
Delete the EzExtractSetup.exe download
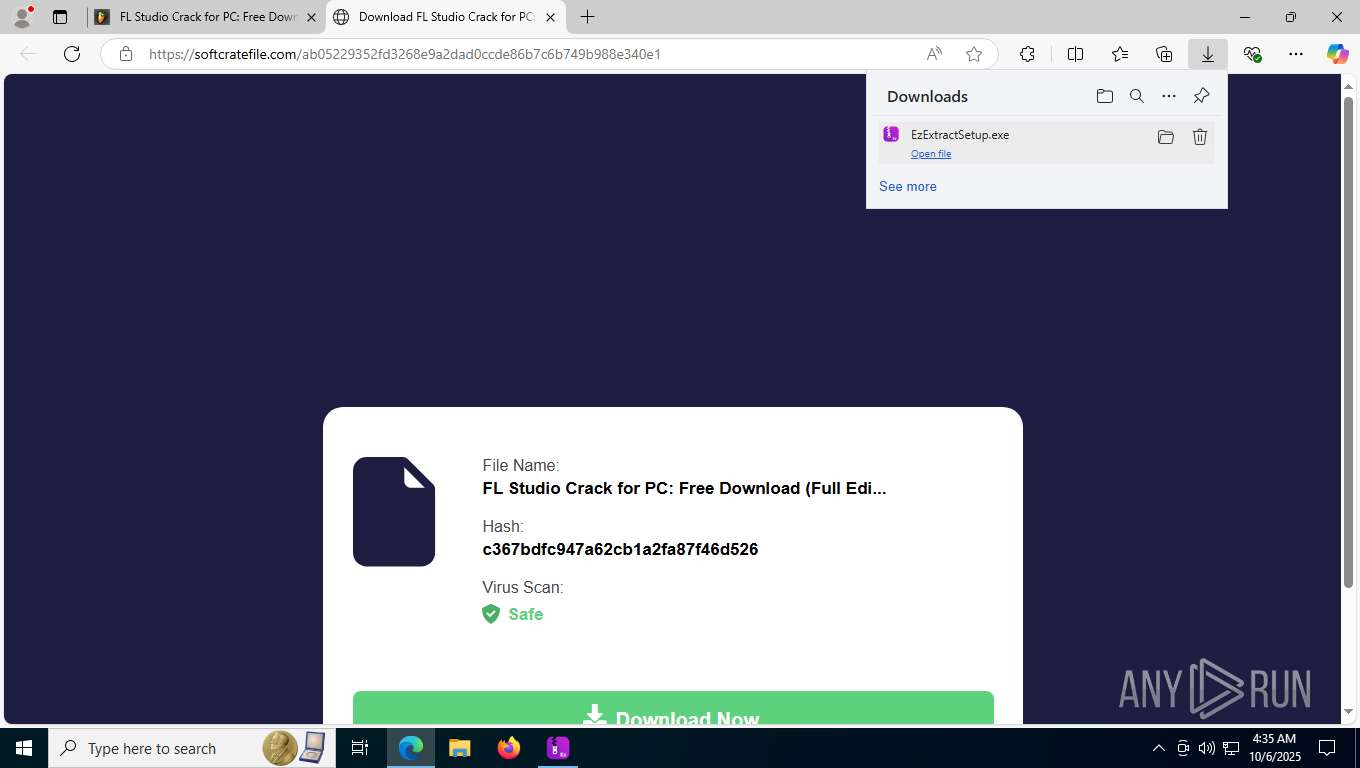point(1200,137)
